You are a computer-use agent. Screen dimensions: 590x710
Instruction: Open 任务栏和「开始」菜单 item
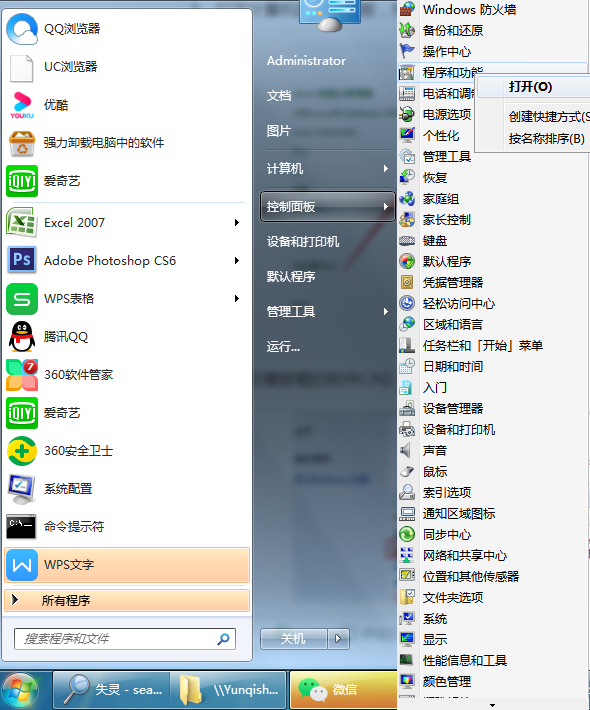(x=483, y=345)
